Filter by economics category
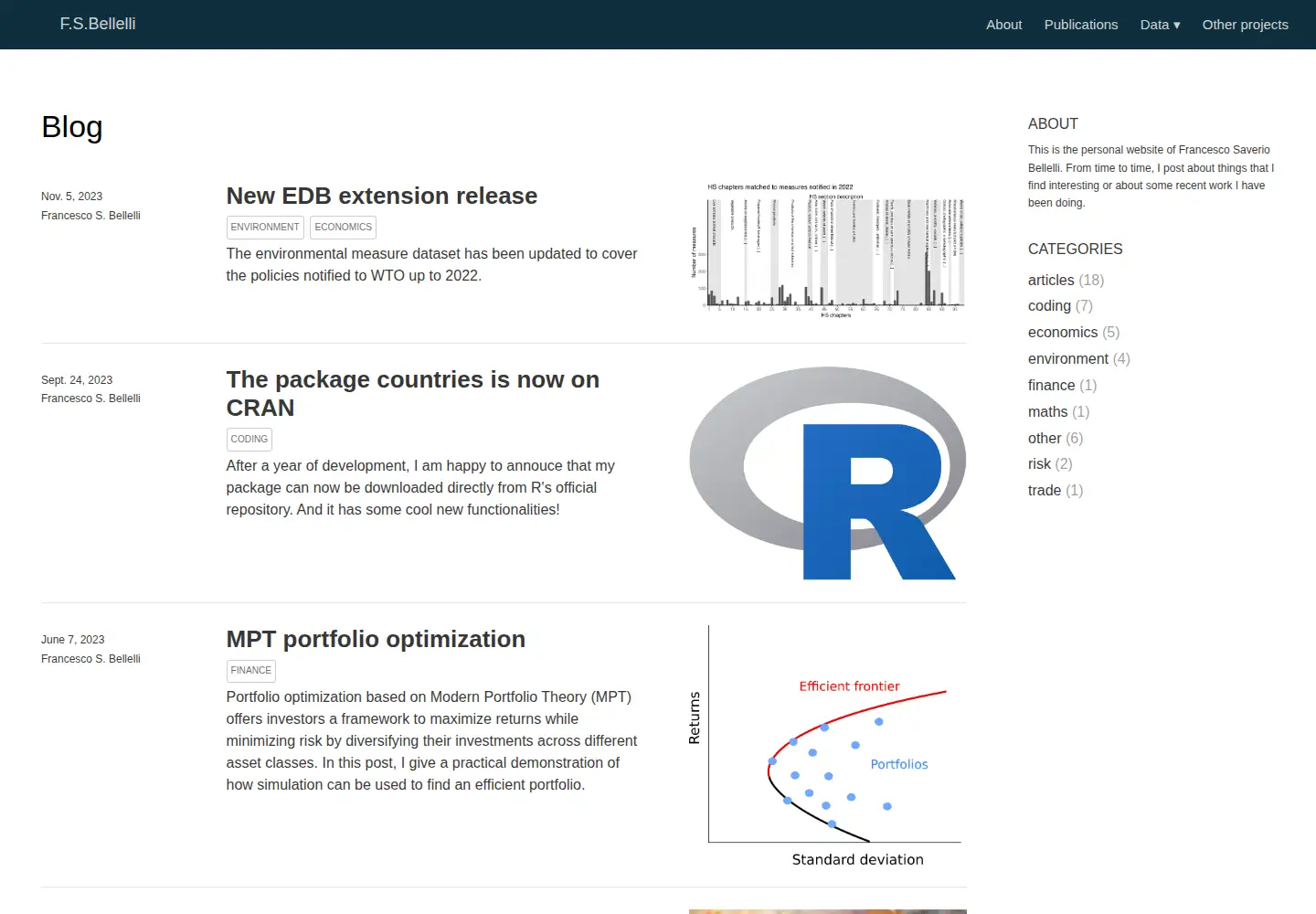The image size is (1316, 914). pyautogui.click(x=1074, y=332)
